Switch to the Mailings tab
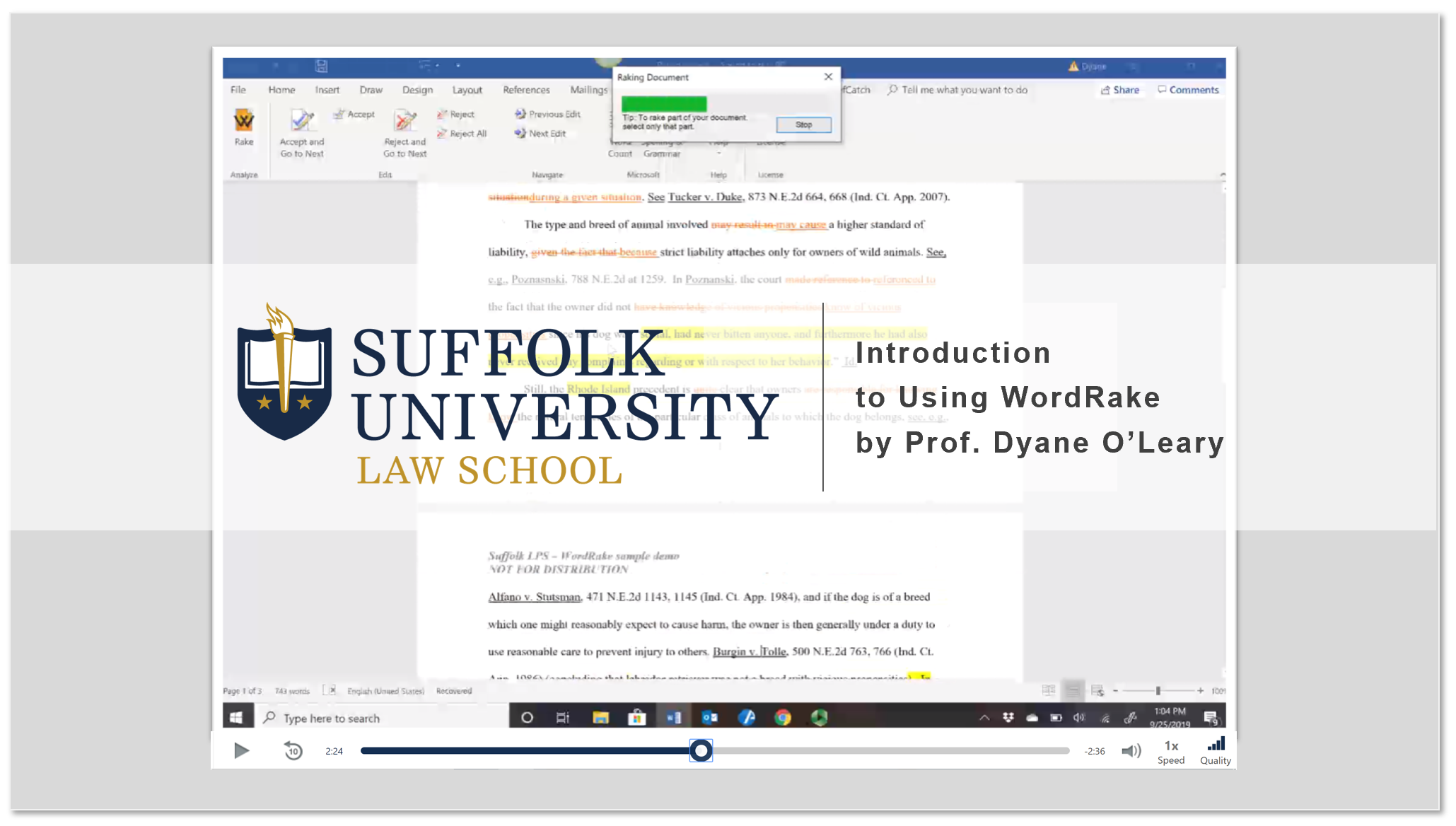Screen dimensions: 1456x826 (x=588, y=90)
